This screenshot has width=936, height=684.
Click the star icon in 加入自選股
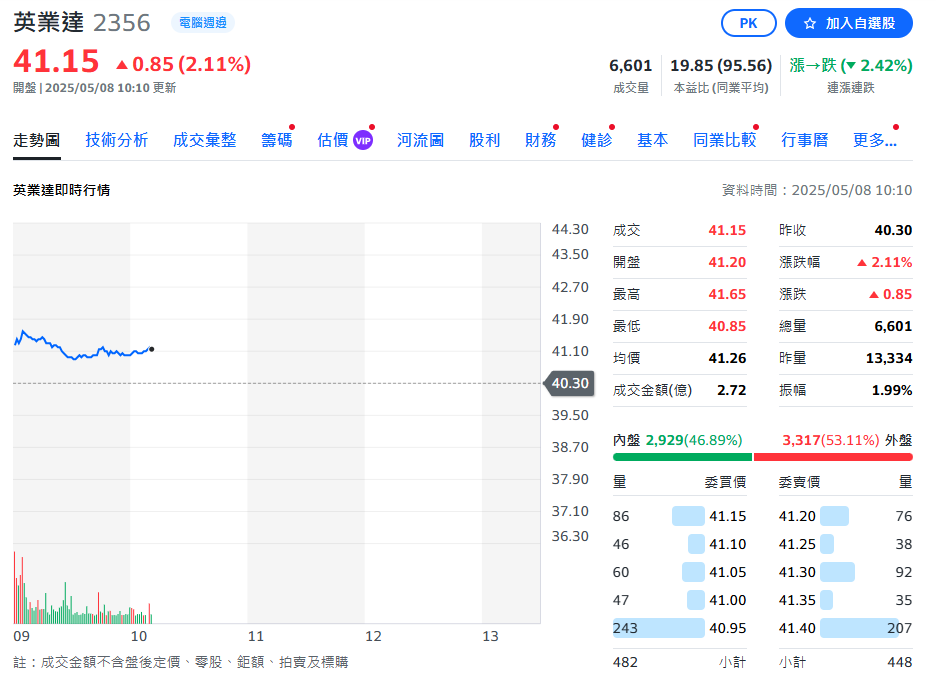coord(809,23)
